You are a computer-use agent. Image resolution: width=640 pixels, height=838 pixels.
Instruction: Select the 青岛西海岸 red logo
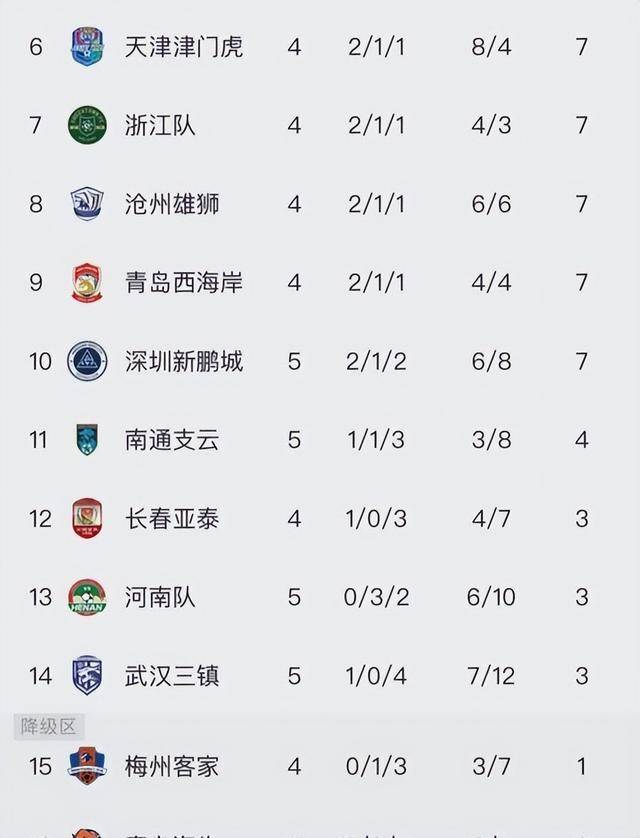coord(87,283)
